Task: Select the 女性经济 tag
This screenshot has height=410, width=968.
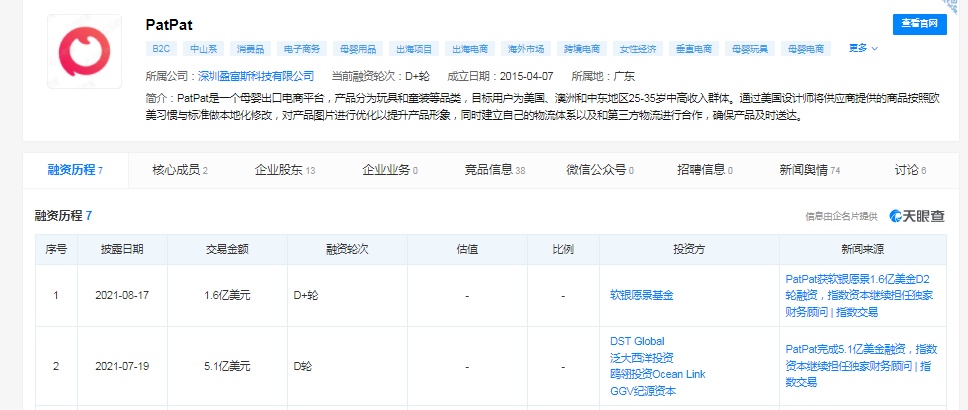Action: click(x=638, y=49)
